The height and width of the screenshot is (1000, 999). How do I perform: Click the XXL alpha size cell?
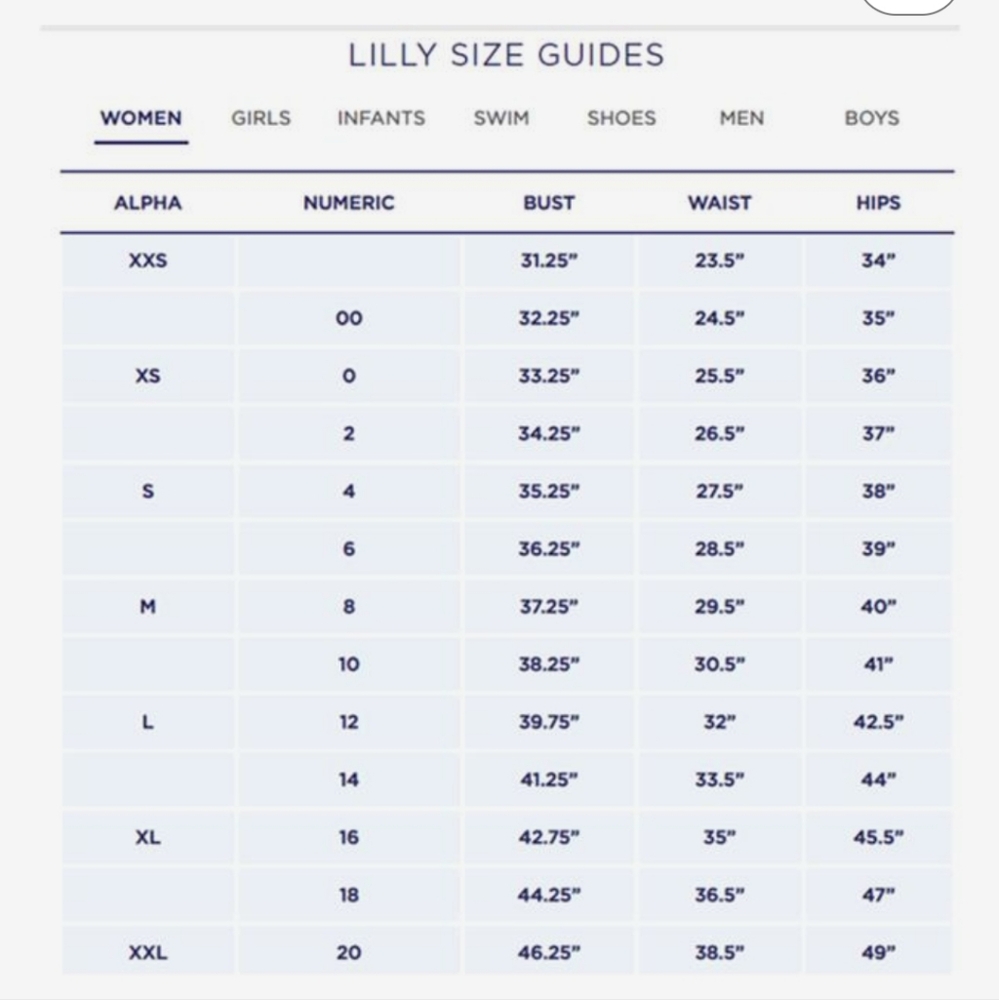pos(148,953)
